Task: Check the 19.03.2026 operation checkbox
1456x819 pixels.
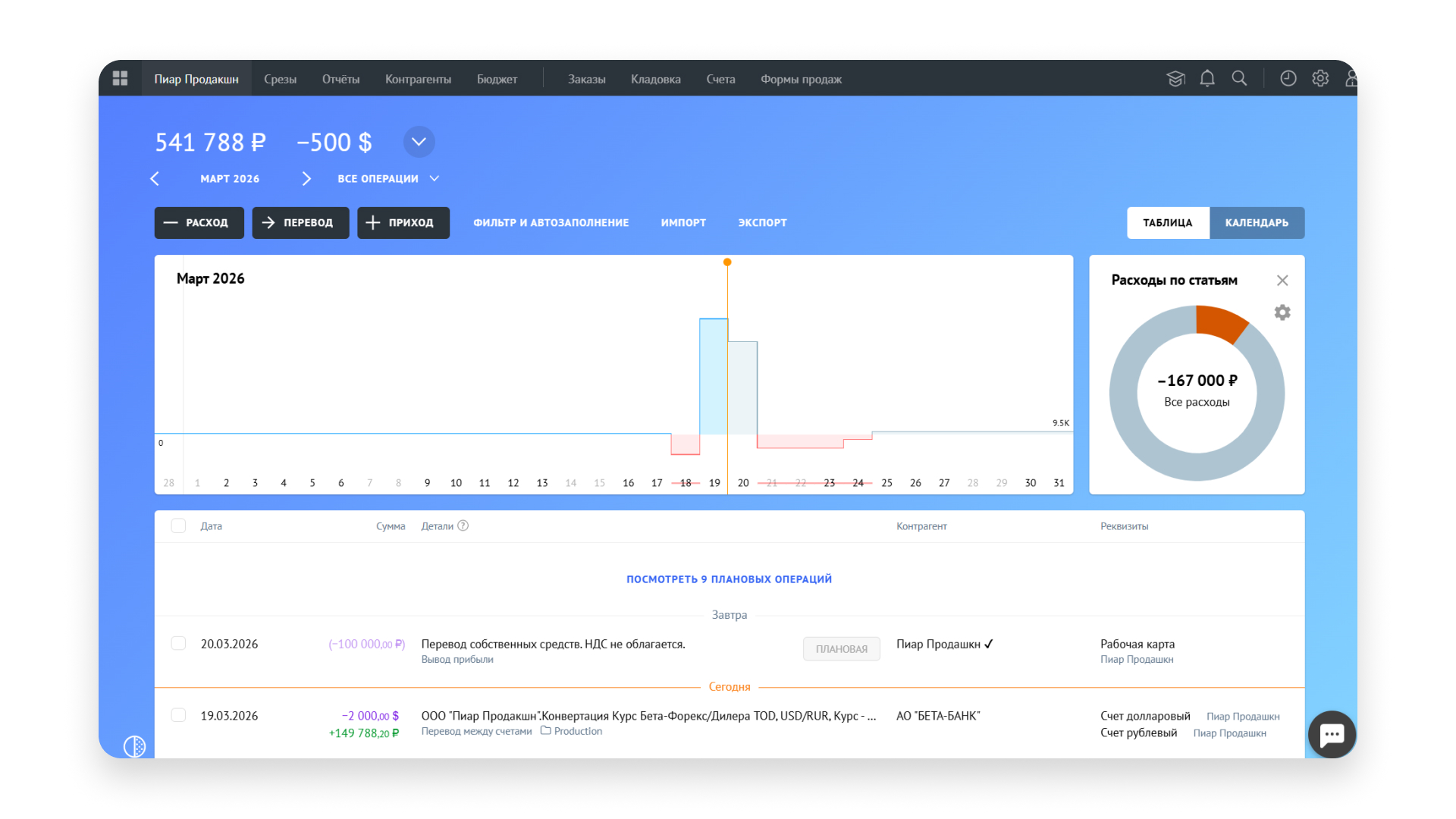Action: (178, 715)
